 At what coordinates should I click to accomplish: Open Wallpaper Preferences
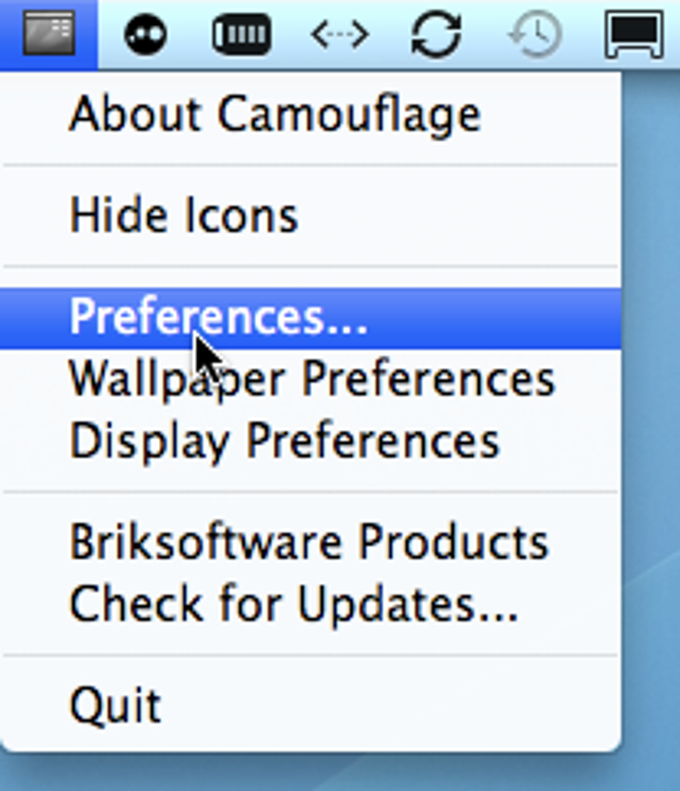pos(311,379)
